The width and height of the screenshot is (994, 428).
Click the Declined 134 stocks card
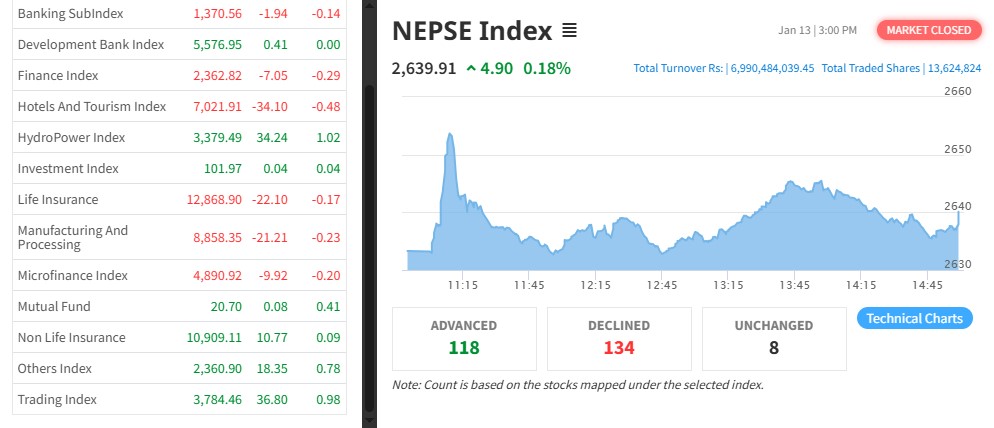[619, 338]
